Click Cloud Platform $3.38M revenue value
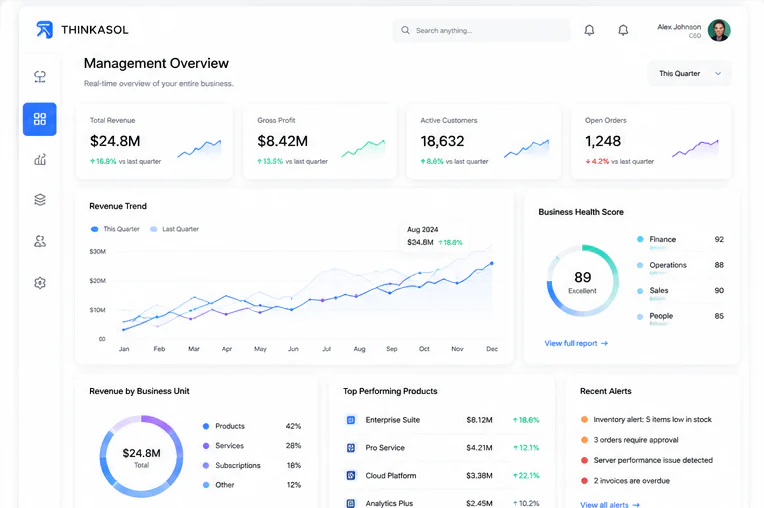 (x=479, y=475)
